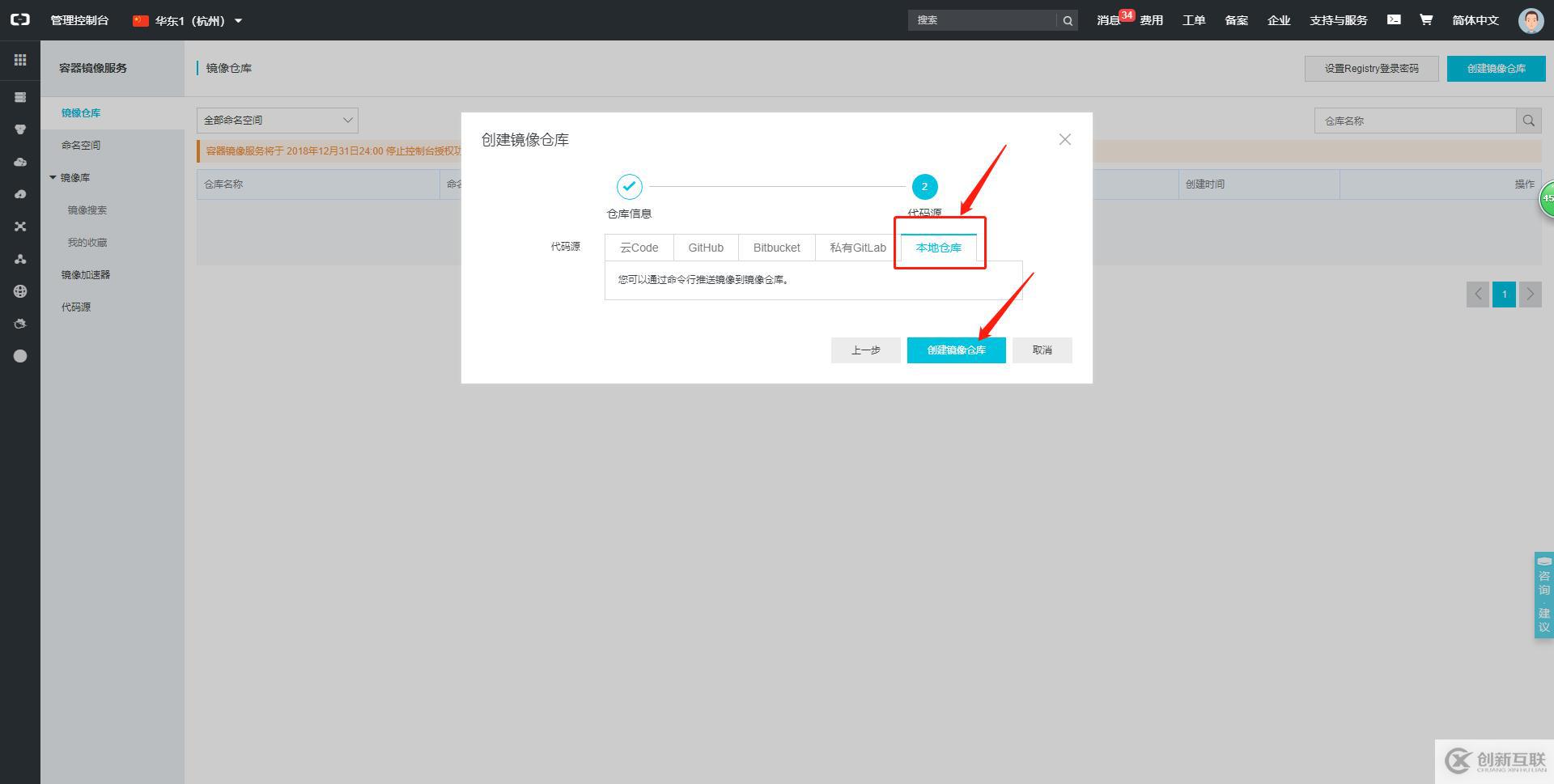This screenshot has height=784, width=1554.
Task: Select the GitHub tab
Action: pyautogui.click(x=706, y=248)
